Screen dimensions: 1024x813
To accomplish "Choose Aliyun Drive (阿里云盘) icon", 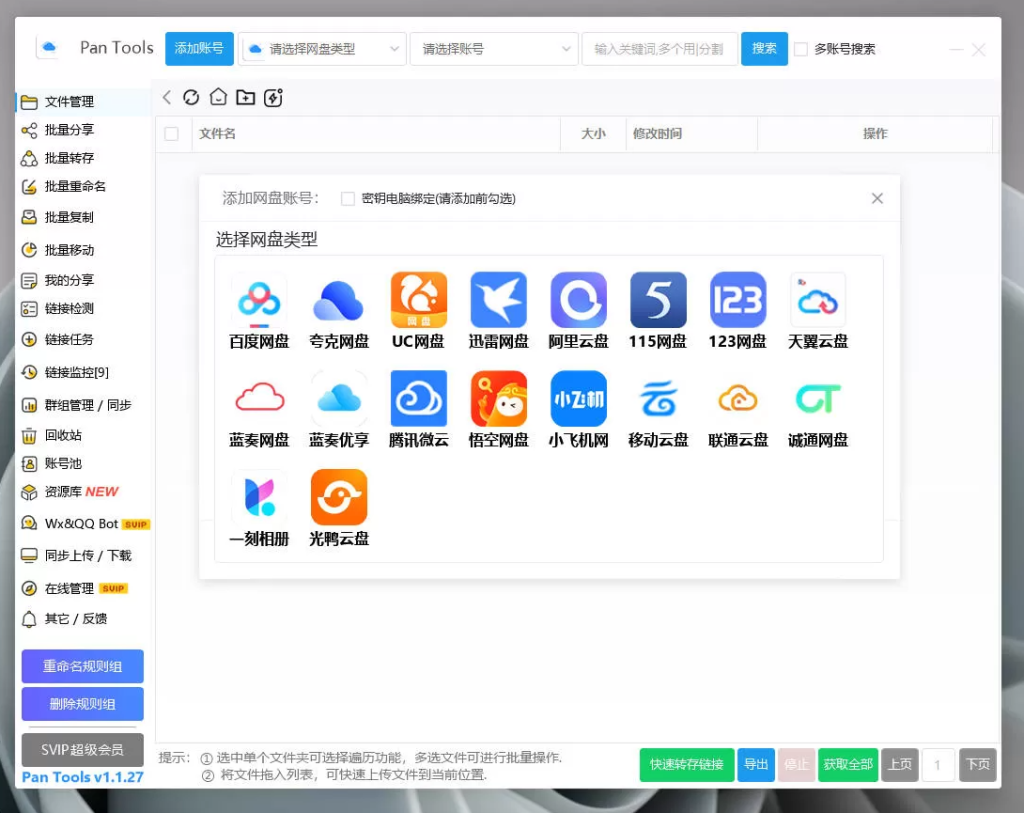I will [578, 300].
